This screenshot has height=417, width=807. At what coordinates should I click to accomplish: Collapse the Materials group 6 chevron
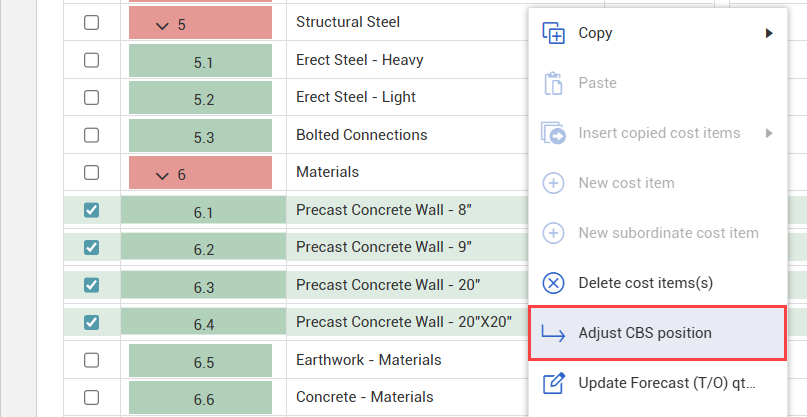tap(164, 174)
